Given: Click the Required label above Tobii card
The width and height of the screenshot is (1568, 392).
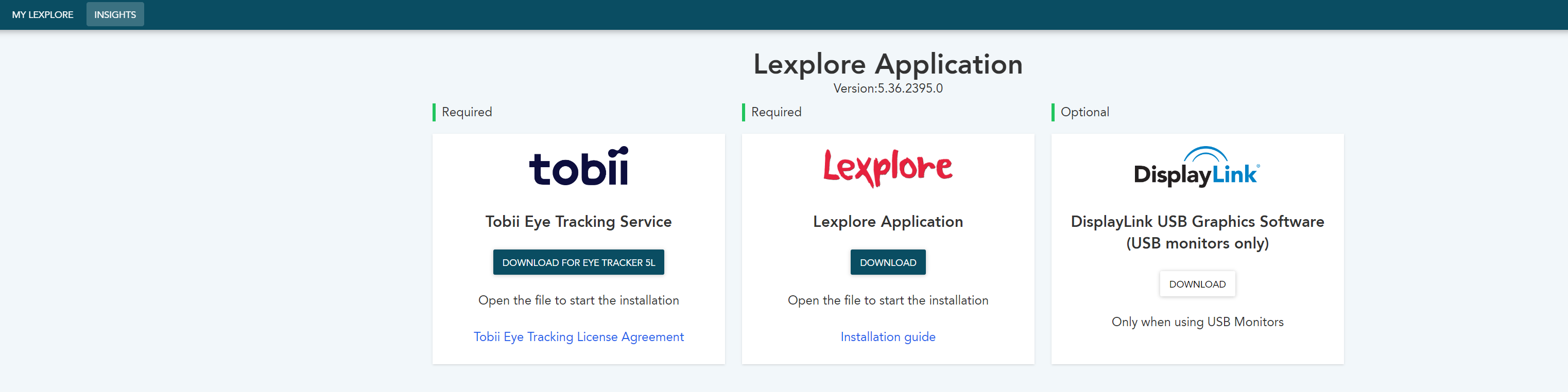Looking at the screenshot, I should click(467, 113).
